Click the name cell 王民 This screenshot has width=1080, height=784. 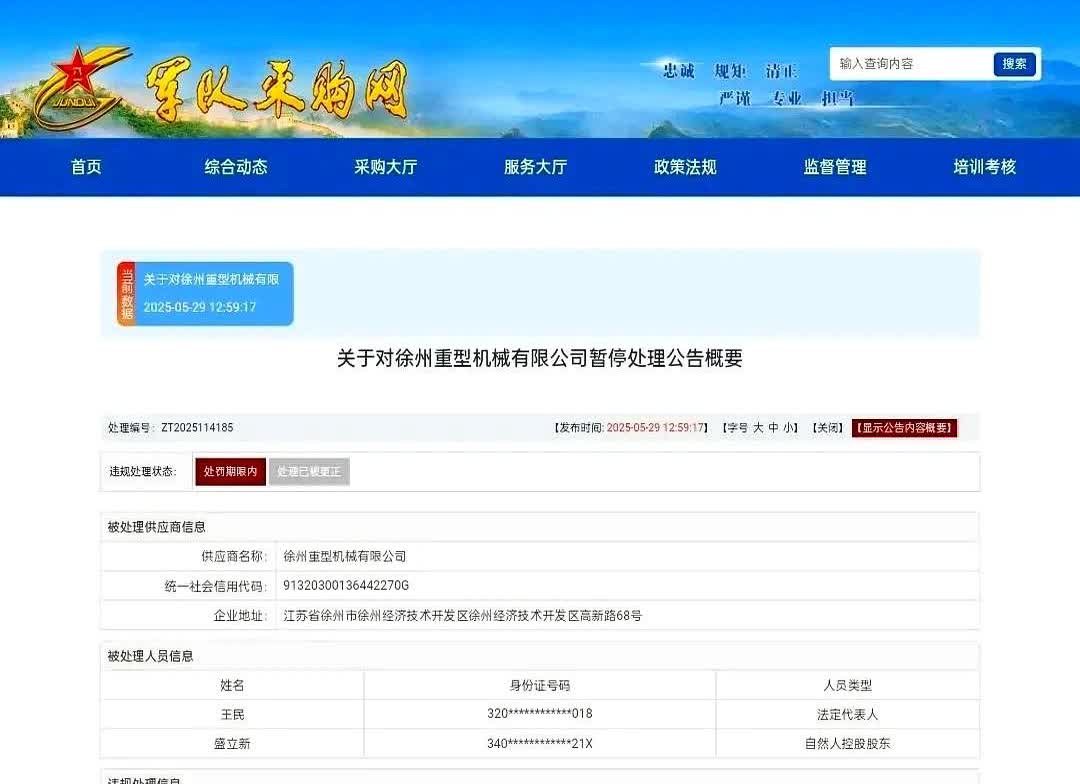(x=232, y=715)
